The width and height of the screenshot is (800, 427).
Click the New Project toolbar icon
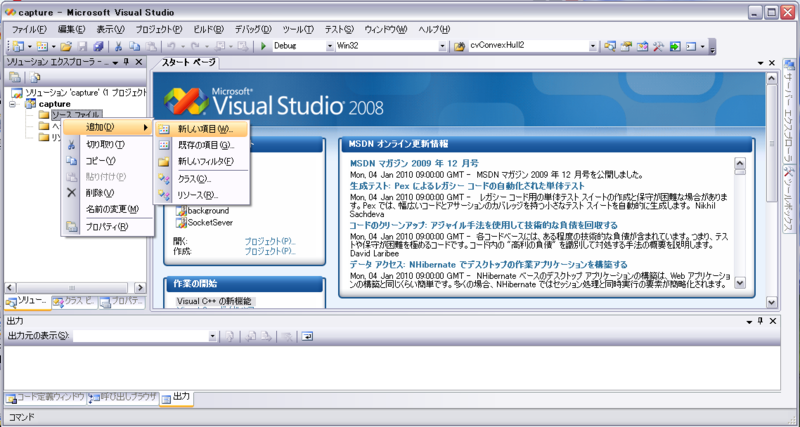point(18,46)
